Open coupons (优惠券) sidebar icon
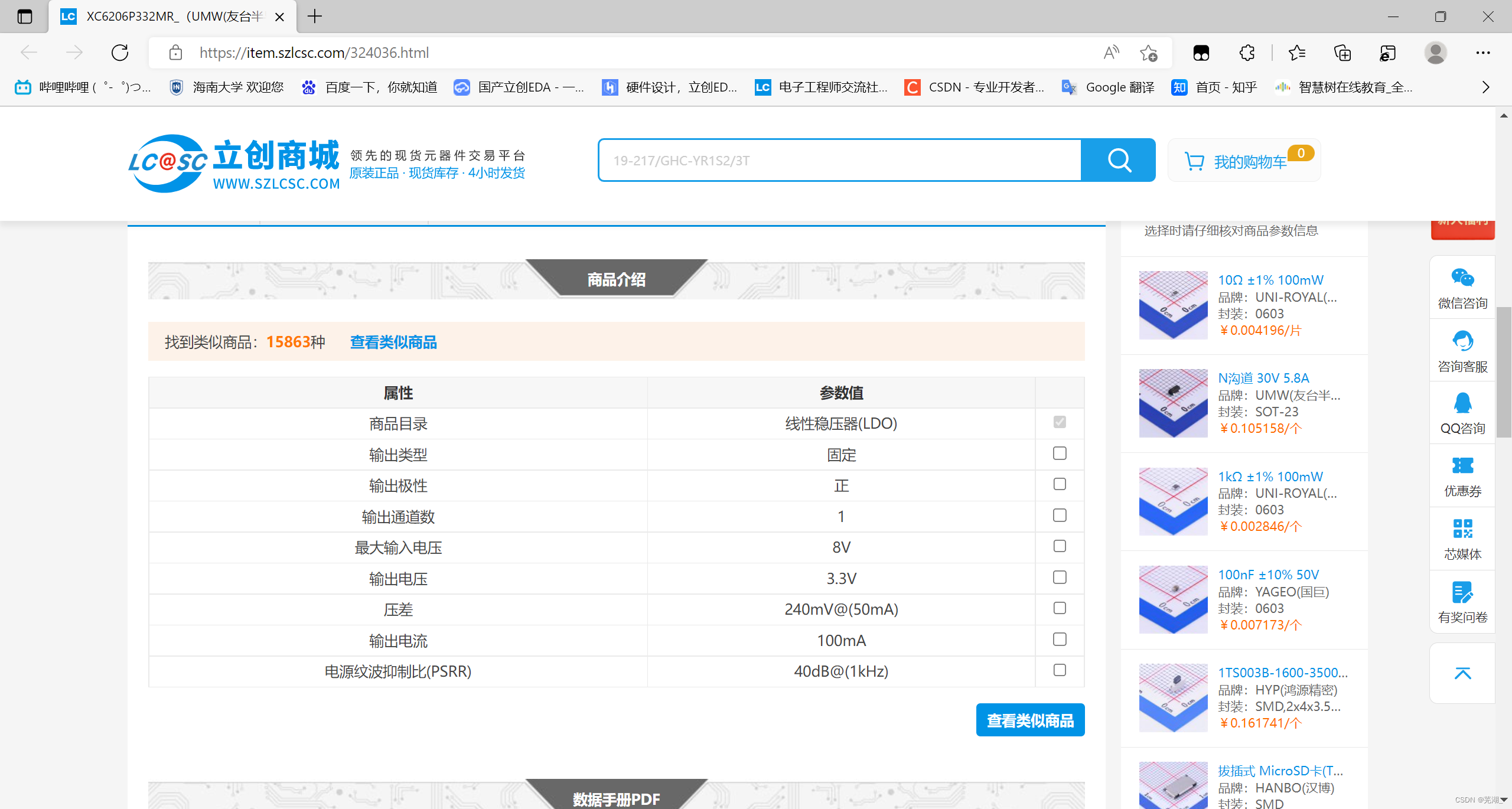1512x809 pixels. [x=1462, y=477]
